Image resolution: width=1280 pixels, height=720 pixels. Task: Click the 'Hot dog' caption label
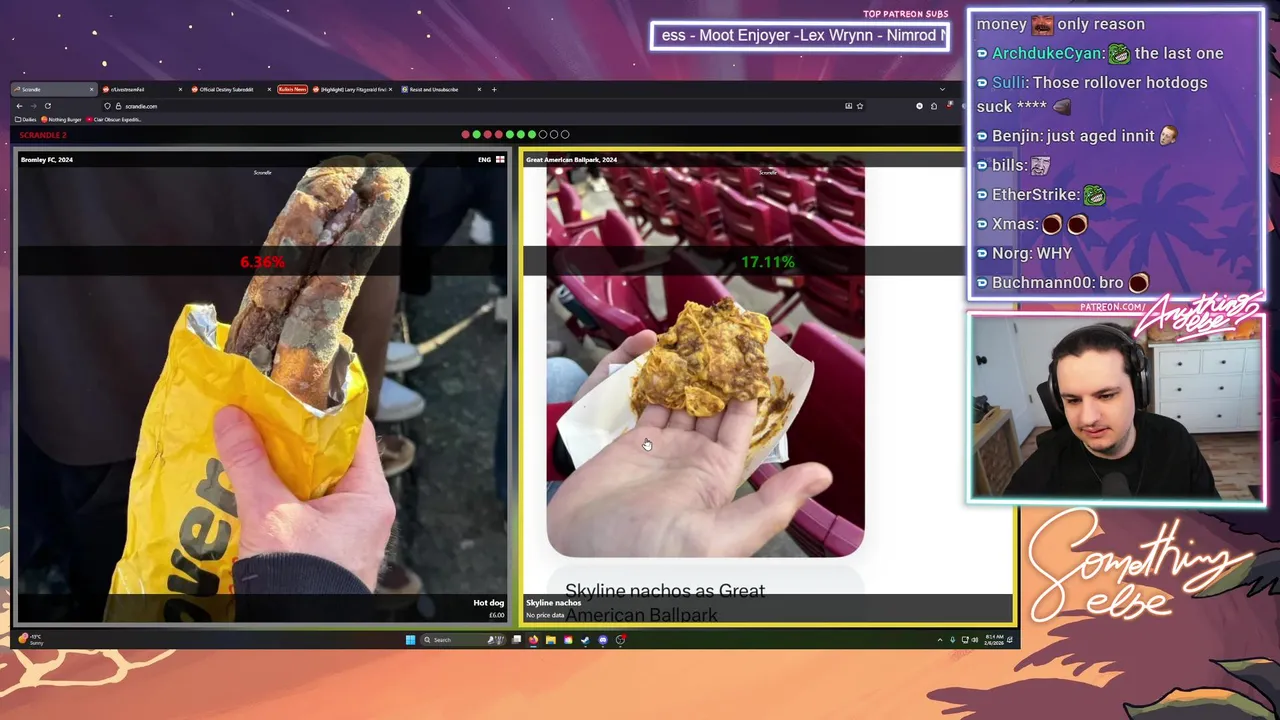click(x=489, y=603)
